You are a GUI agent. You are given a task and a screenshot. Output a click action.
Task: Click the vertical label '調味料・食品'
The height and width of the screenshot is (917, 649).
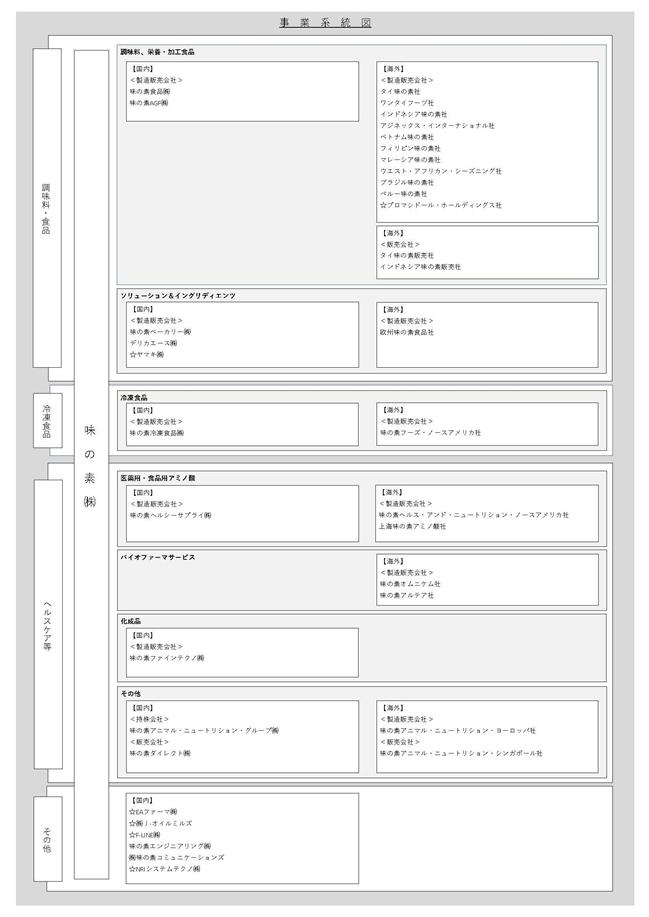(x=46, y=209)
